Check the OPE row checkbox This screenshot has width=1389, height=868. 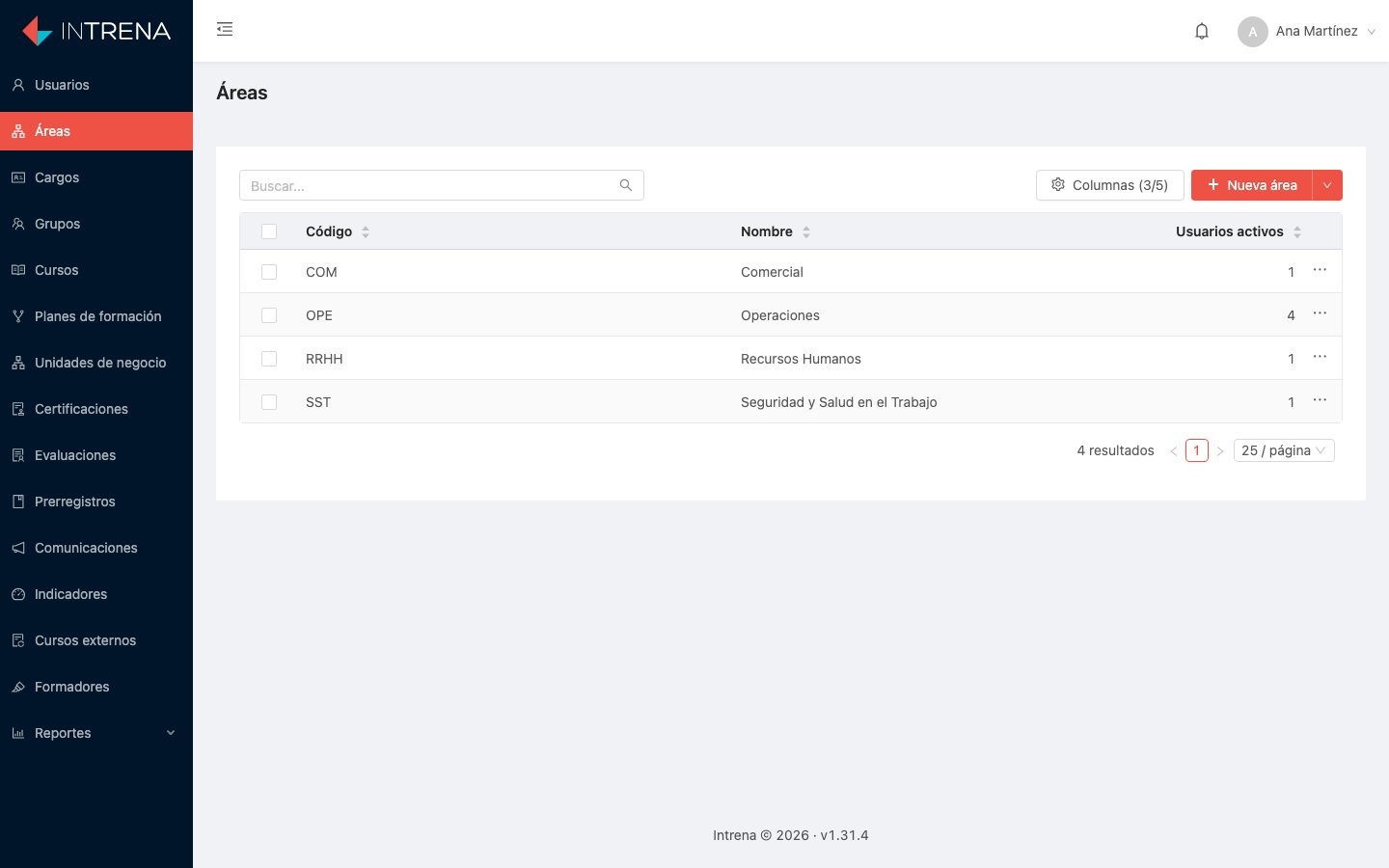click(269, 315)
